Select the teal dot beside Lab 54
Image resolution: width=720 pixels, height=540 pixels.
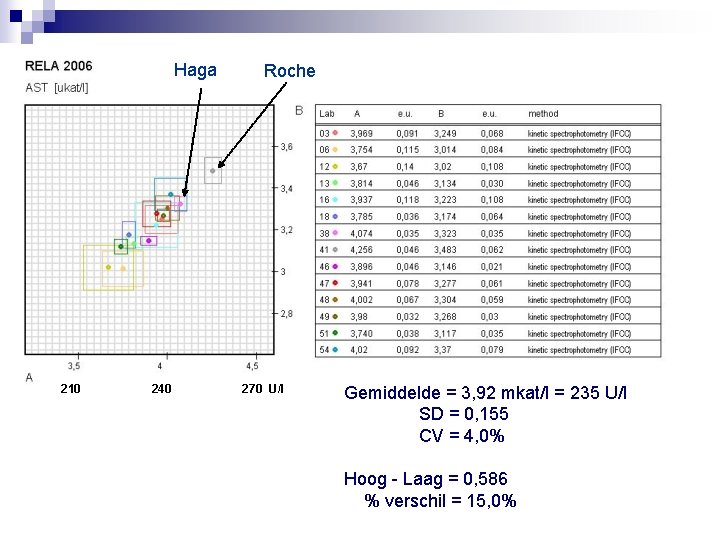335,349
